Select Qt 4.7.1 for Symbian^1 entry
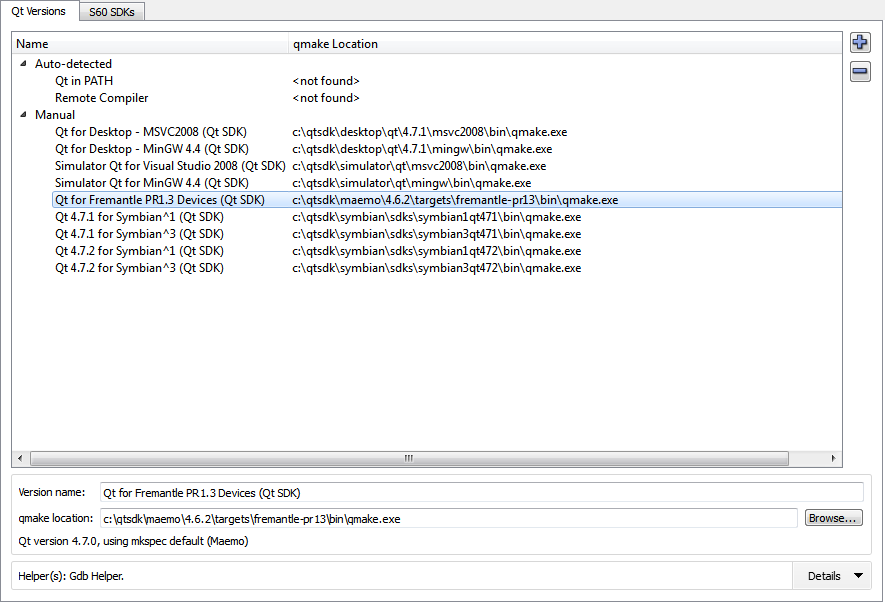This screenshot has width=885, height=603. click(139, 217)
